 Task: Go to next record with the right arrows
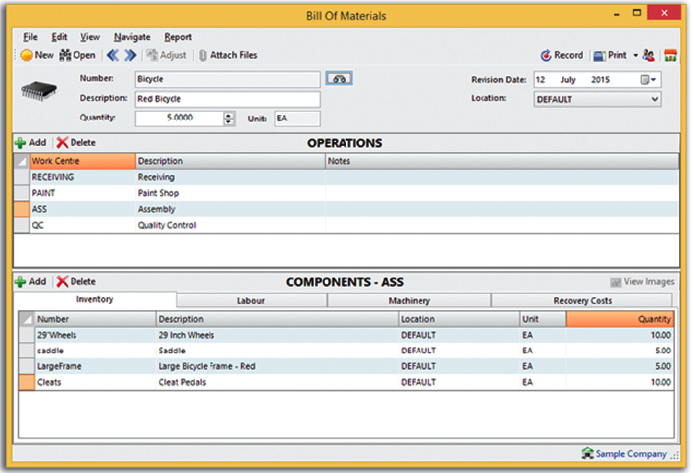coord(130,55)
